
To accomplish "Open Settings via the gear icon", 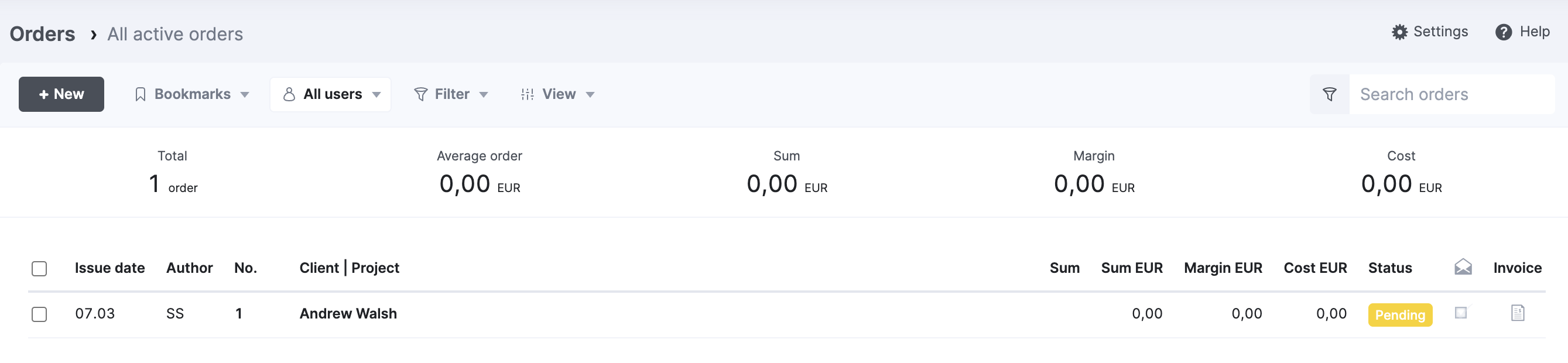I will pyautogui.click(x=1399, y=32).
